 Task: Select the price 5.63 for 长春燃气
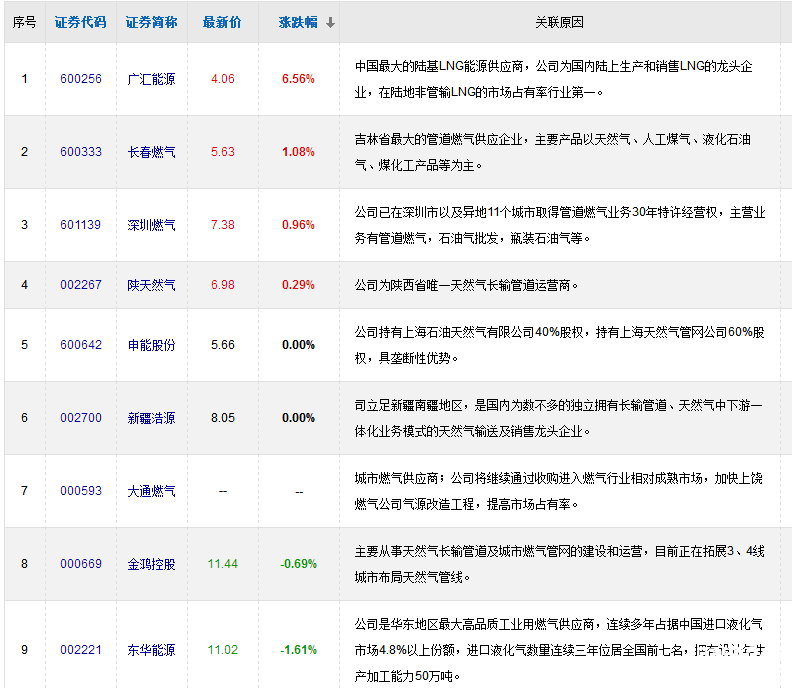223,152
